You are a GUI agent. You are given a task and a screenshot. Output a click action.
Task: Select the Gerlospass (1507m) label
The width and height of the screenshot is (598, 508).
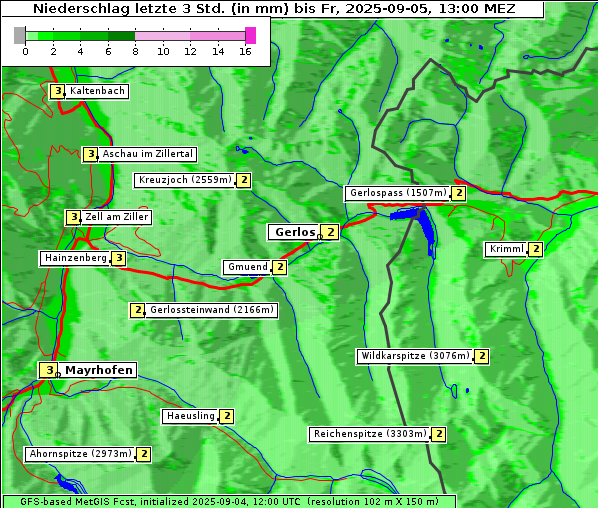pos(398,193)
